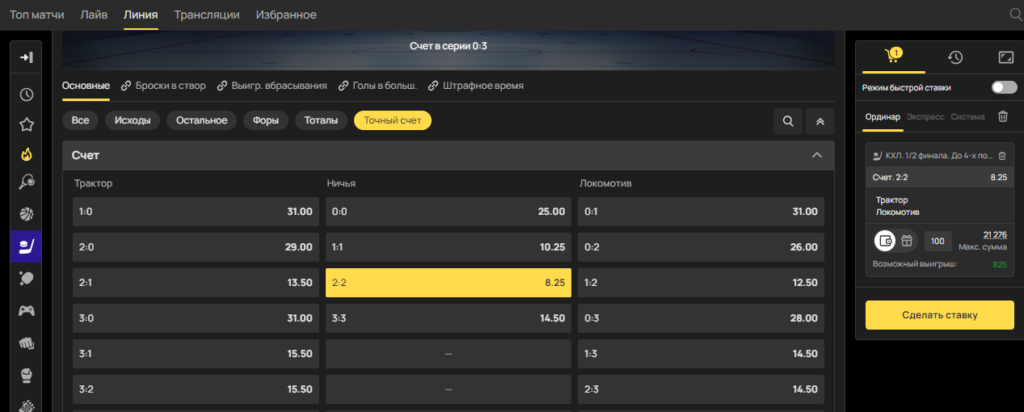Image resolution: width=1024 pixels, height=412 pixels.
Task: Pick Локомотив 0:1 at 31.00
Action: pyautogui.click(x=701, y=212)
